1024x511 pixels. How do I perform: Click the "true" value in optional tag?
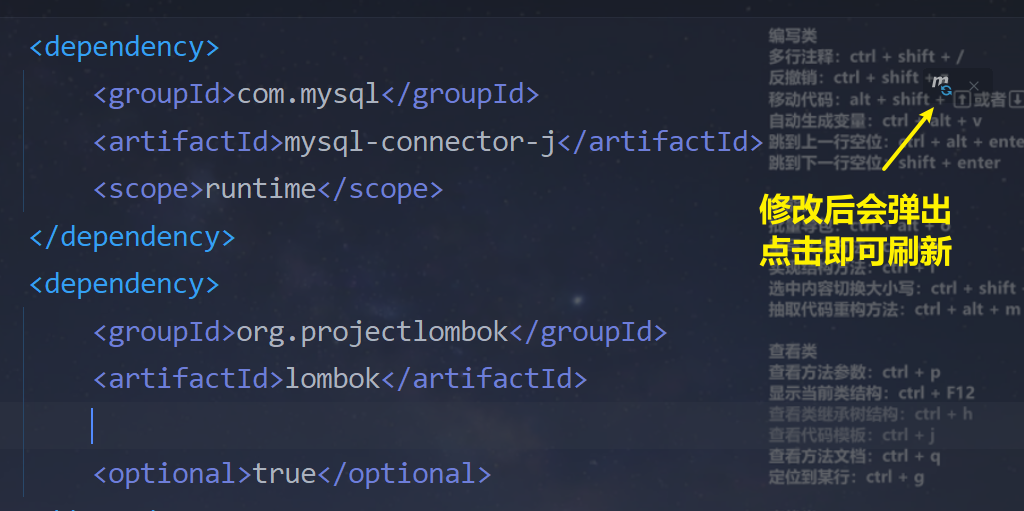coord(284,473)
